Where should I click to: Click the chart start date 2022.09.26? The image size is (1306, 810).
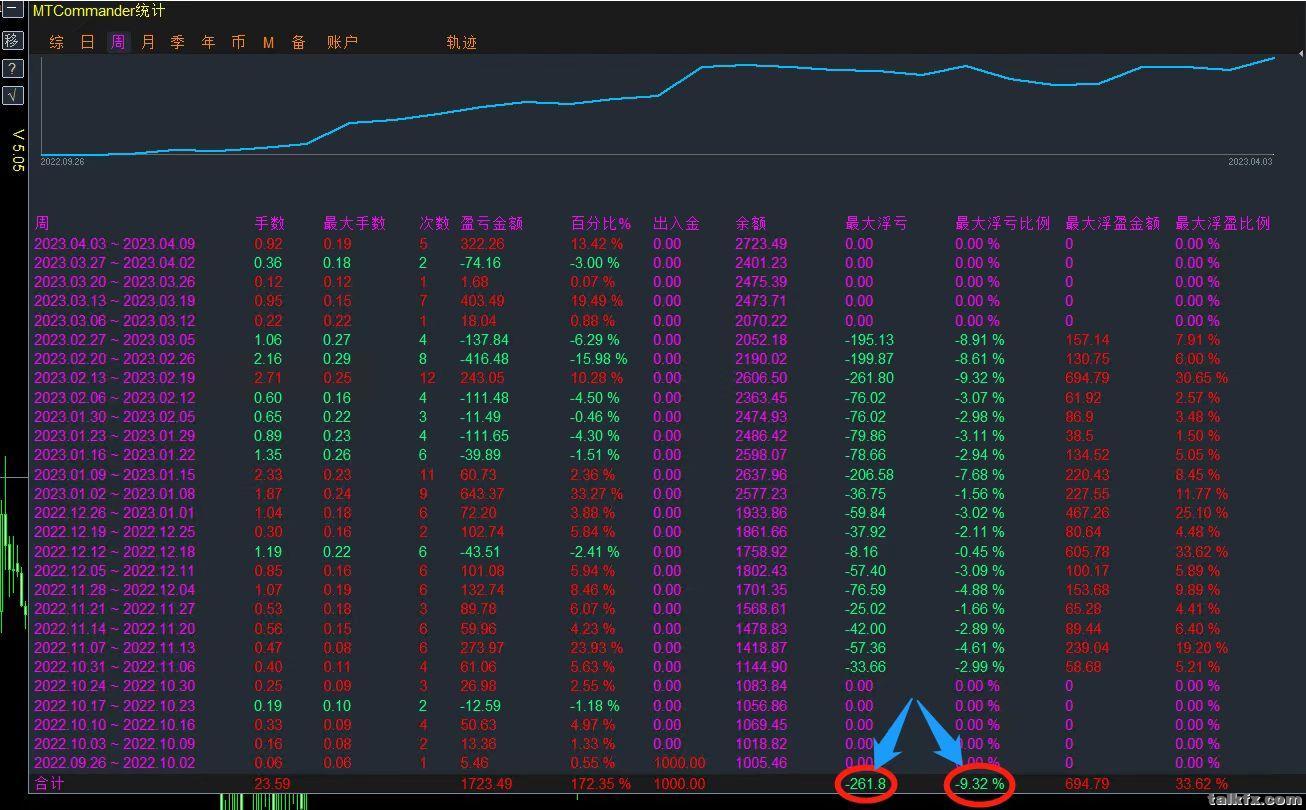click(x=62, y=161)
